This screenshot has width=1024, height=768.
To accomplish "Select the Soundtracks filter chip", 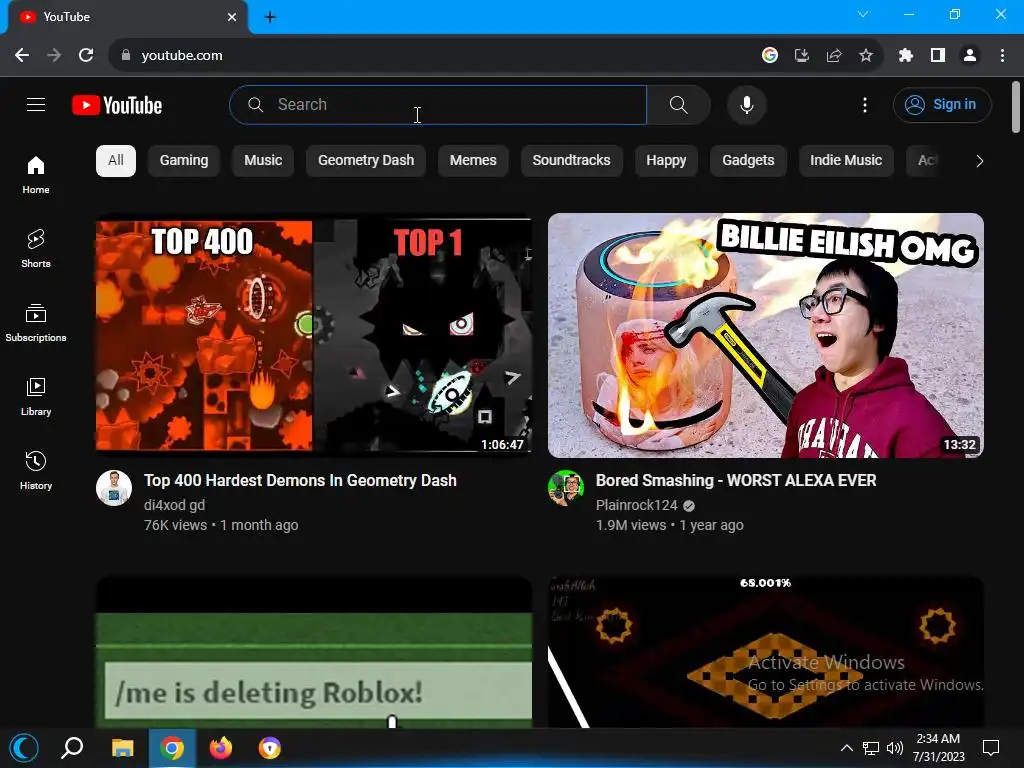I will point(571,161).
